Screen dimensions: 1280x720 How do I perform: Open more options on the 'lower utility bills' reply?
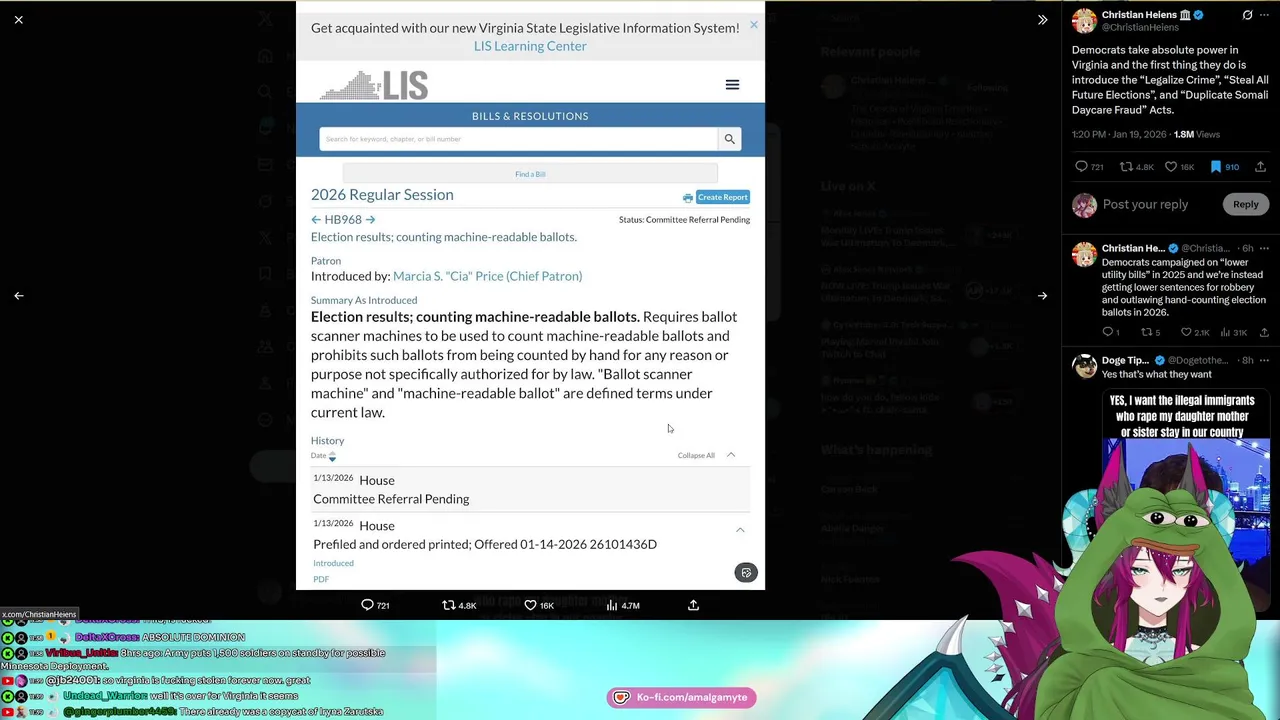point(1264,248)
